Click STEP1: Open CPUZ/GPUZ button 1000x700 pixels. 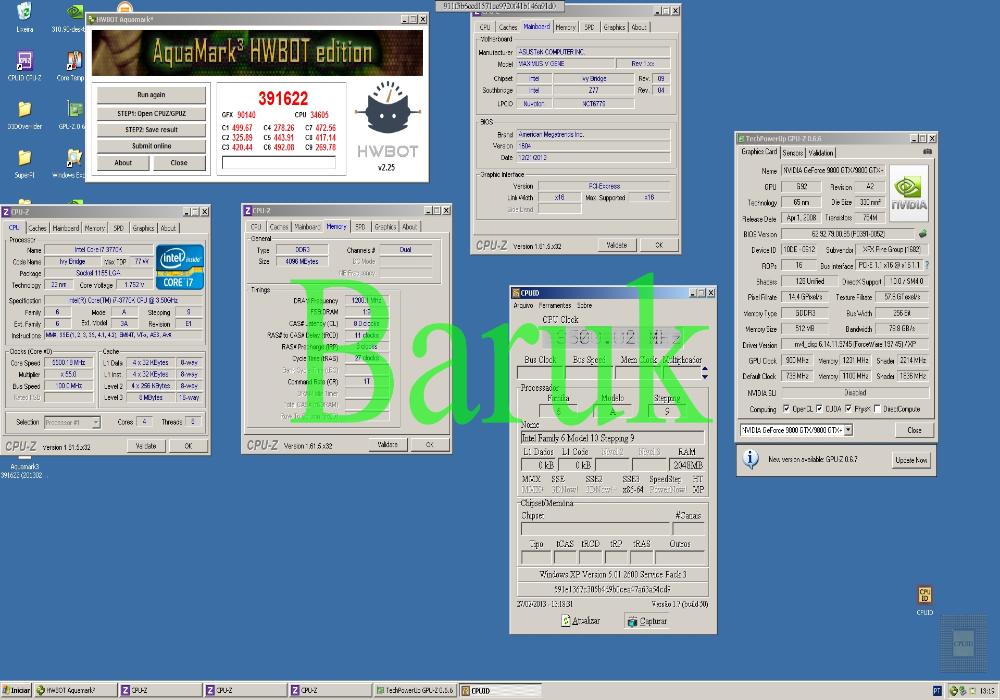click(151, 113)
